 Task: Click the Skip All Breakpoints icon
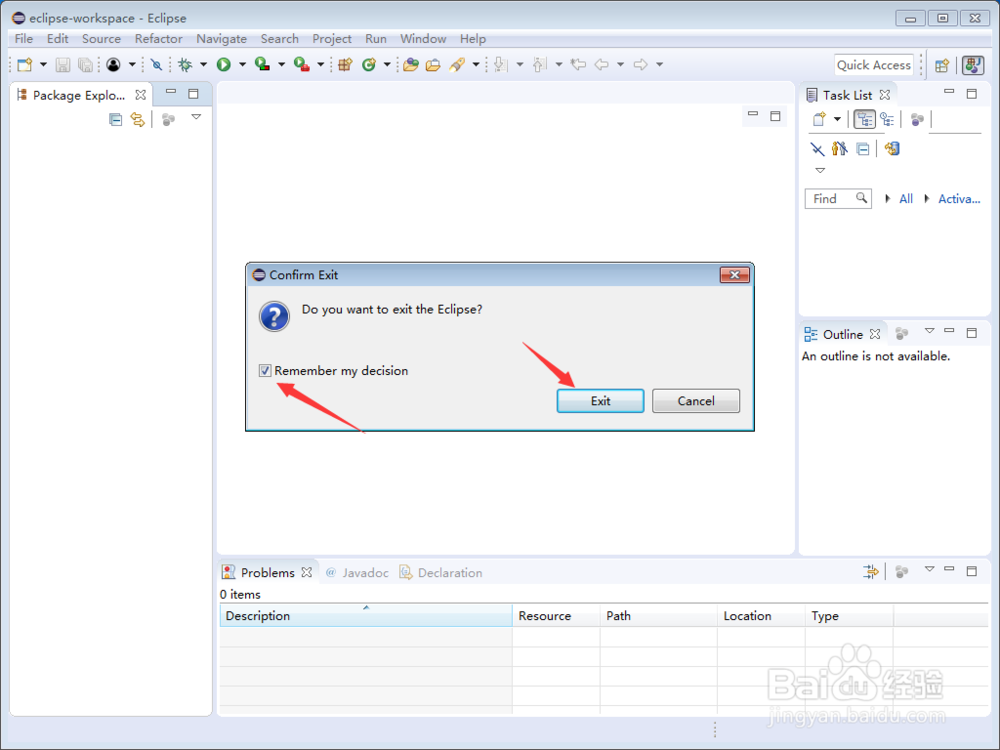coord(156,64)
